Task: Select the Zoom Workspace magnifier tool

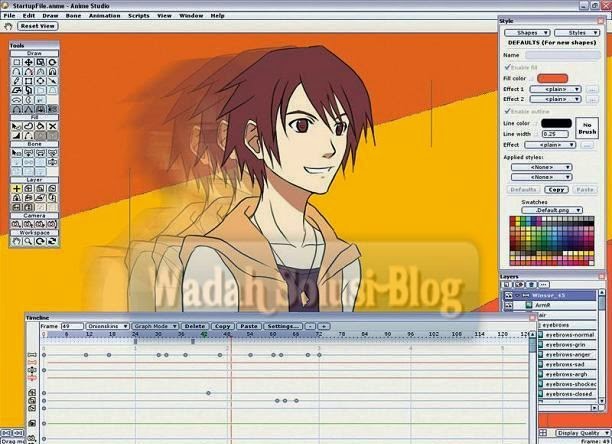Action: (28, 242)
